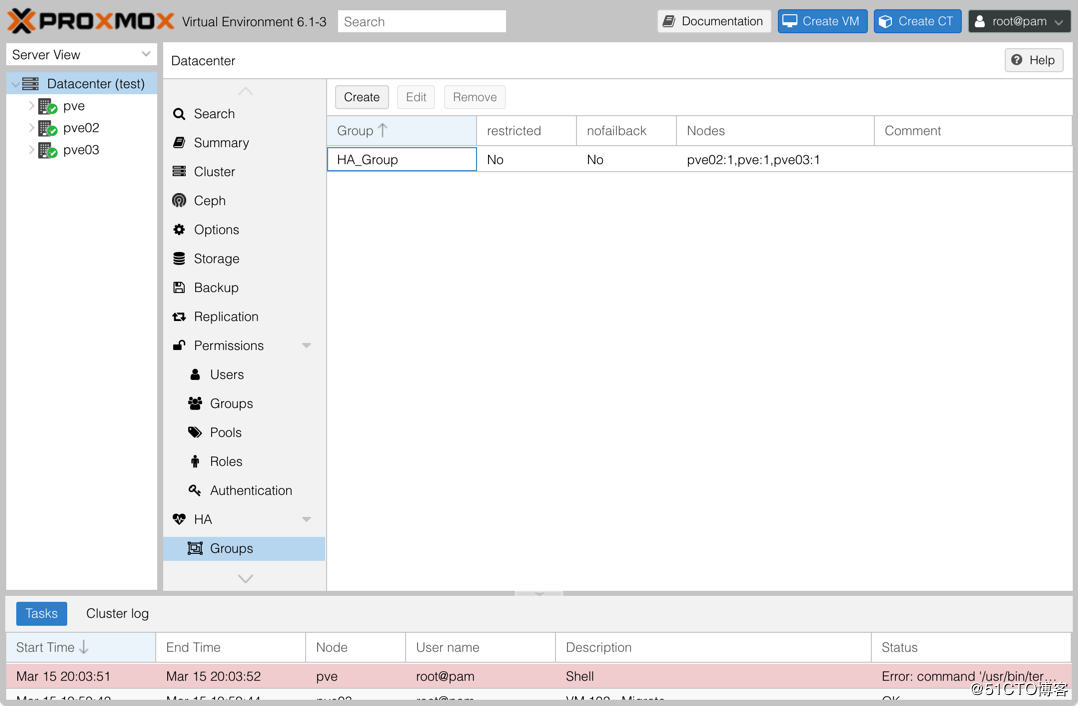
Task: Click the Status column header in tasks
Action: click(971, 648)
